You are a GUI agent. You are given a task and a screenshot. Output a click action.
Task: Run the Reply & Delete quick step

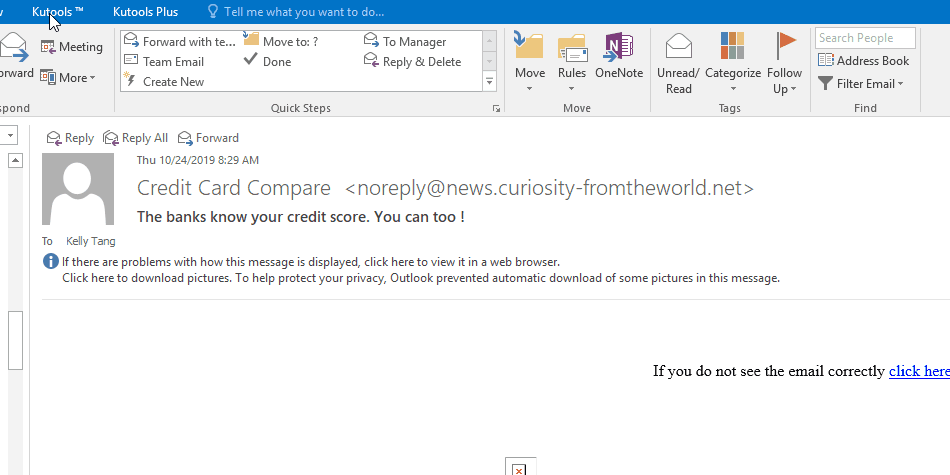(412, 61)
